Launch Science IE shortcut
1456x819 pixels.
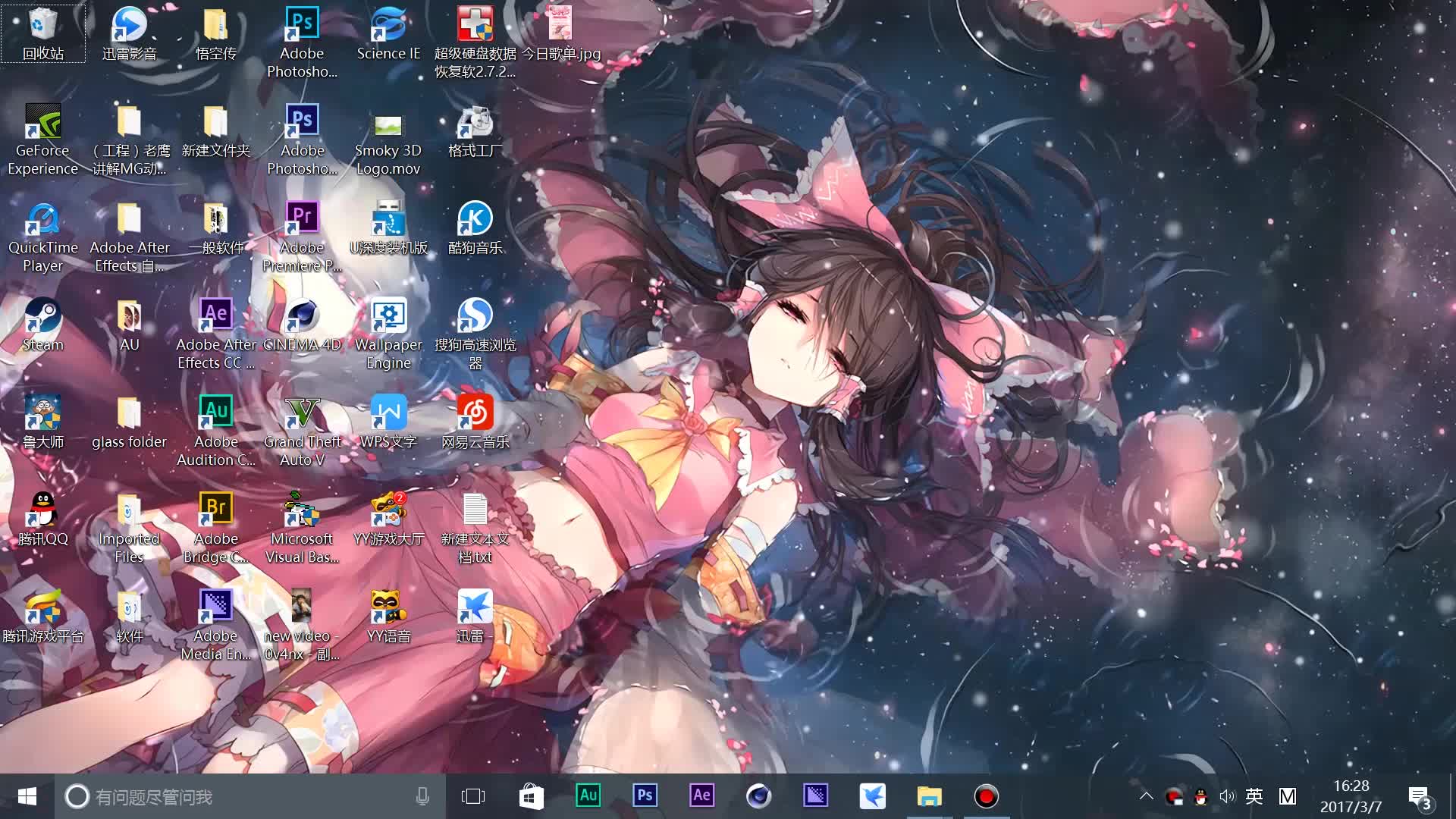click(x=388, y=33)
